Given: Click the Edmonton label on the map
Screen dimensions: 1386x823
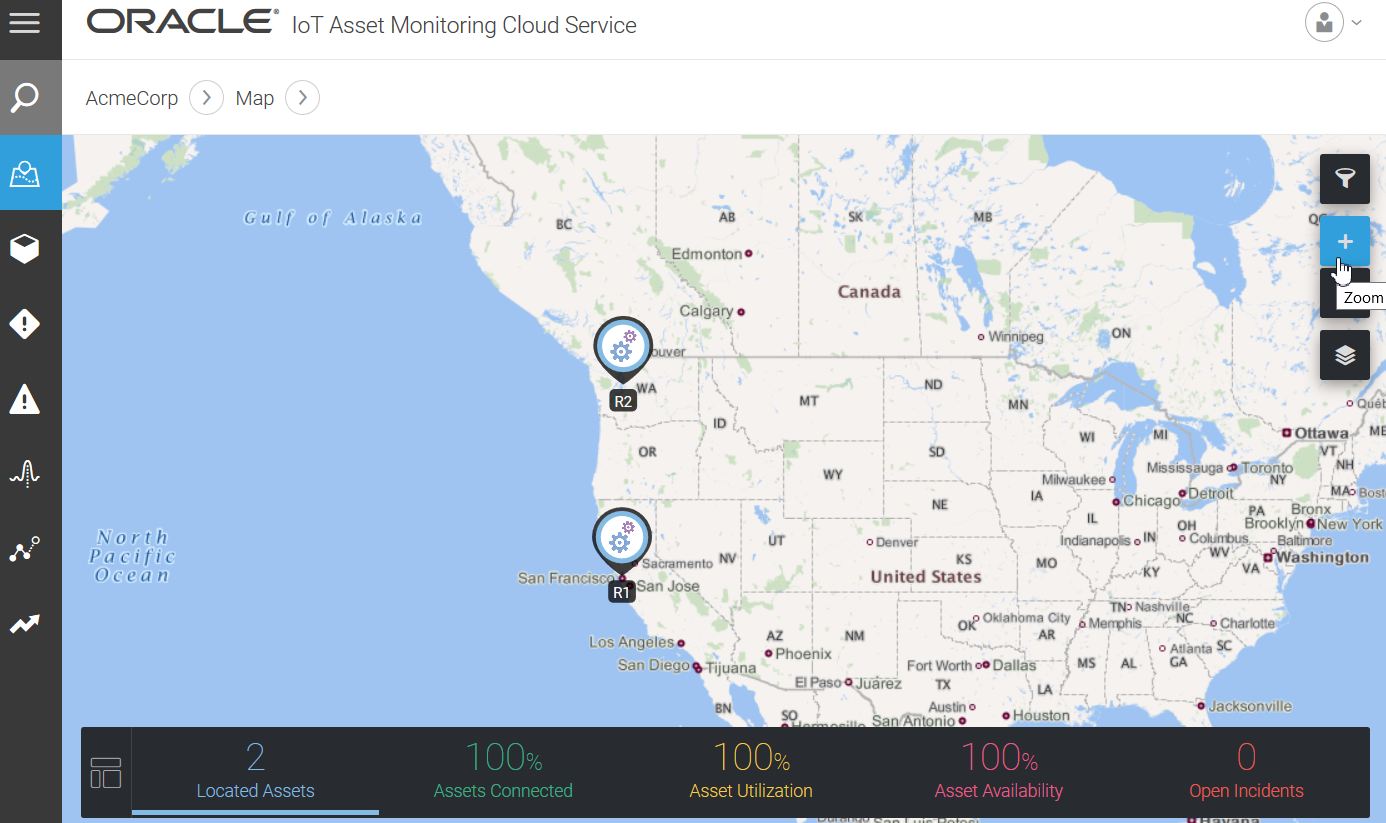Looking at the screenshot, I should tap(707, 254).
